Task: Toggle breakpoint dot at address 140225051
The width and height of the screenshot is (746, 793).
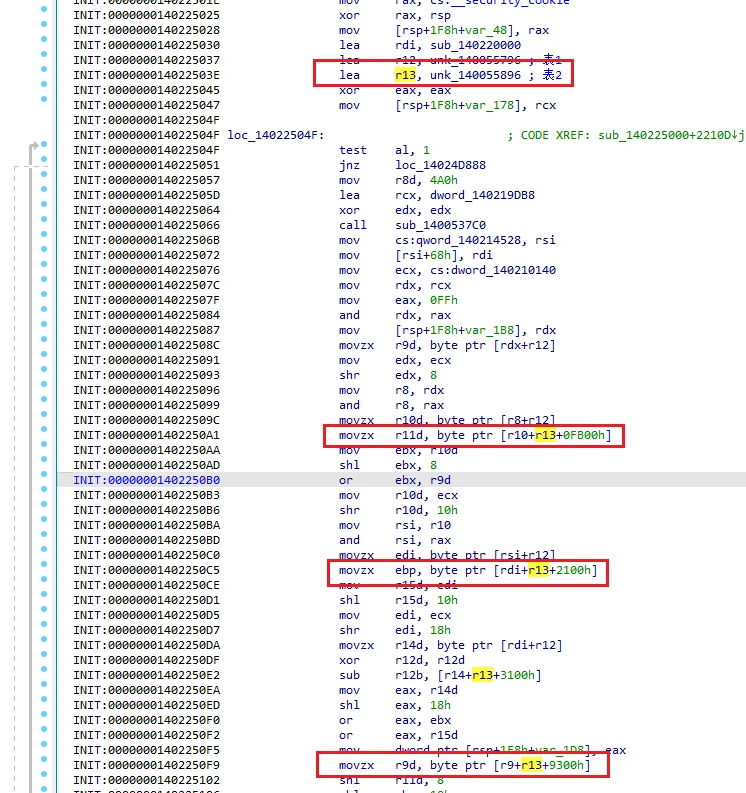Action: 44,159
